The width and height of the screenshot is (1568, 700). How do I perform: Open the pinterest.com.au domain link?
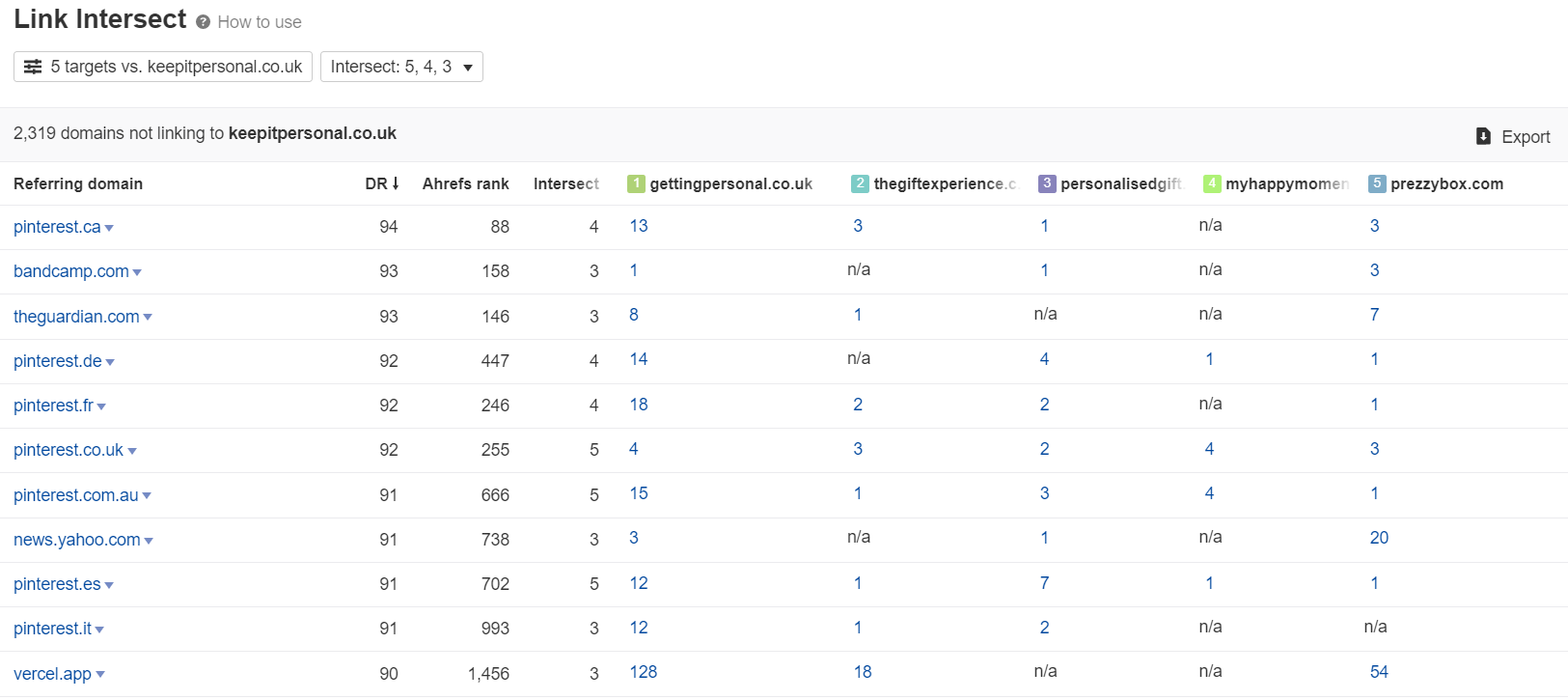tap(76, 495)
